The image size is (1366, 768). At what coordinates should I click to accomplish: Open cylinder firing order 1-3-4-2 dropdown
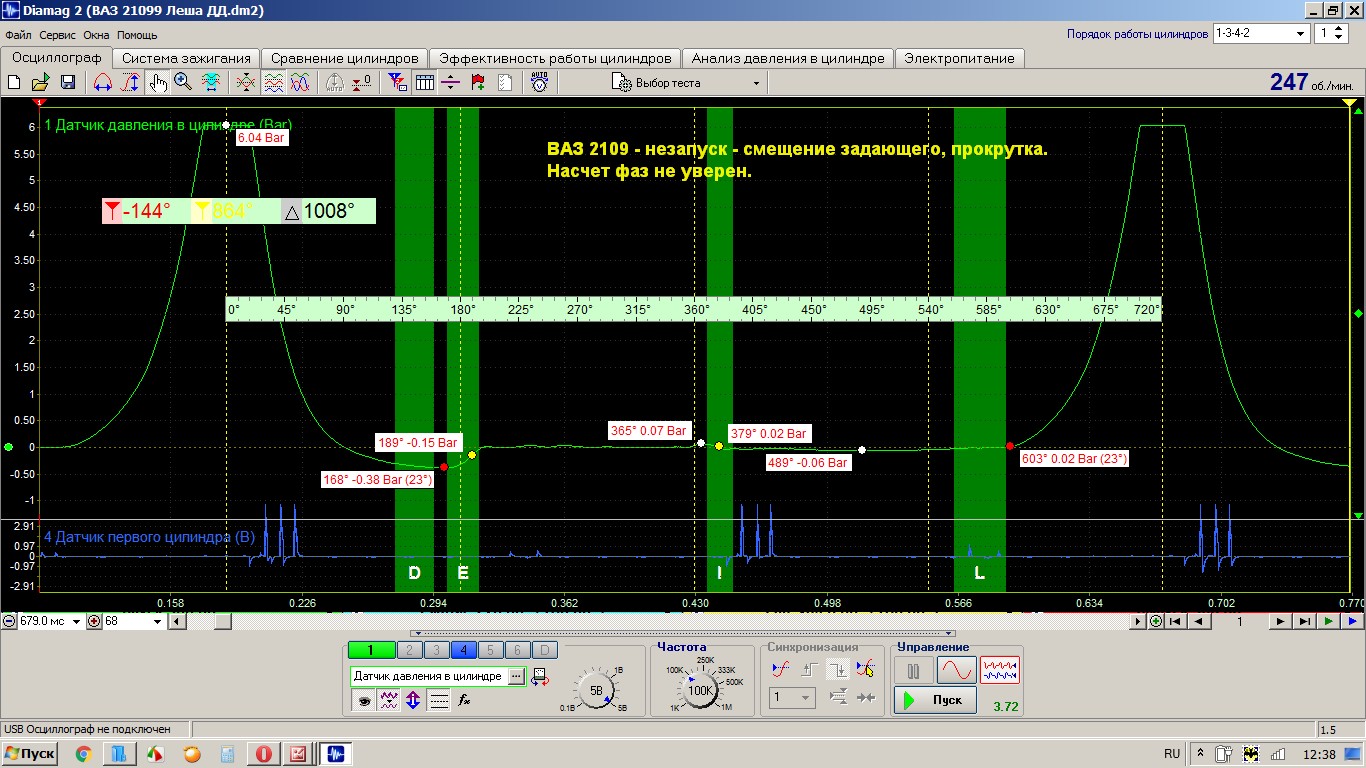click(x=1260, y=33)
